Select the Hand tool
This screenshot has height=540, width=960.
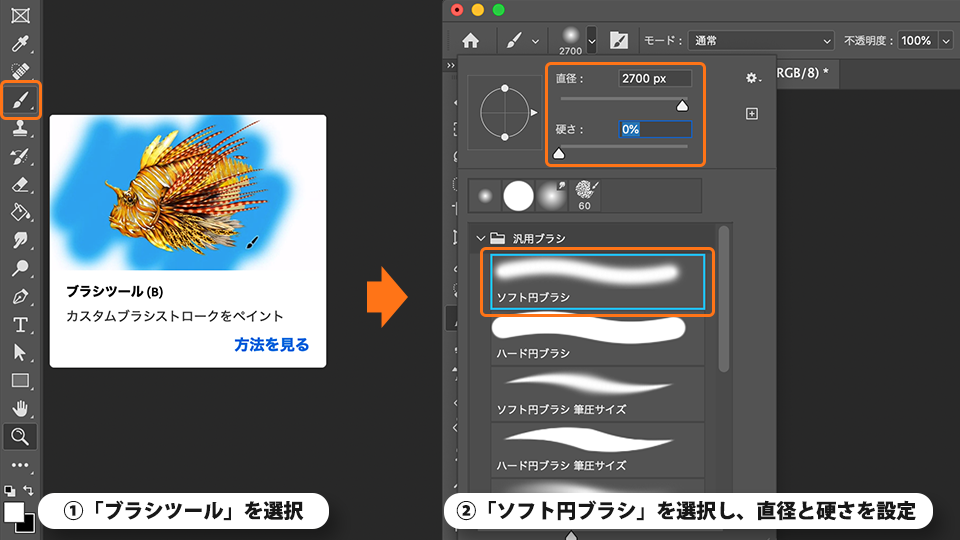(20, 408)
